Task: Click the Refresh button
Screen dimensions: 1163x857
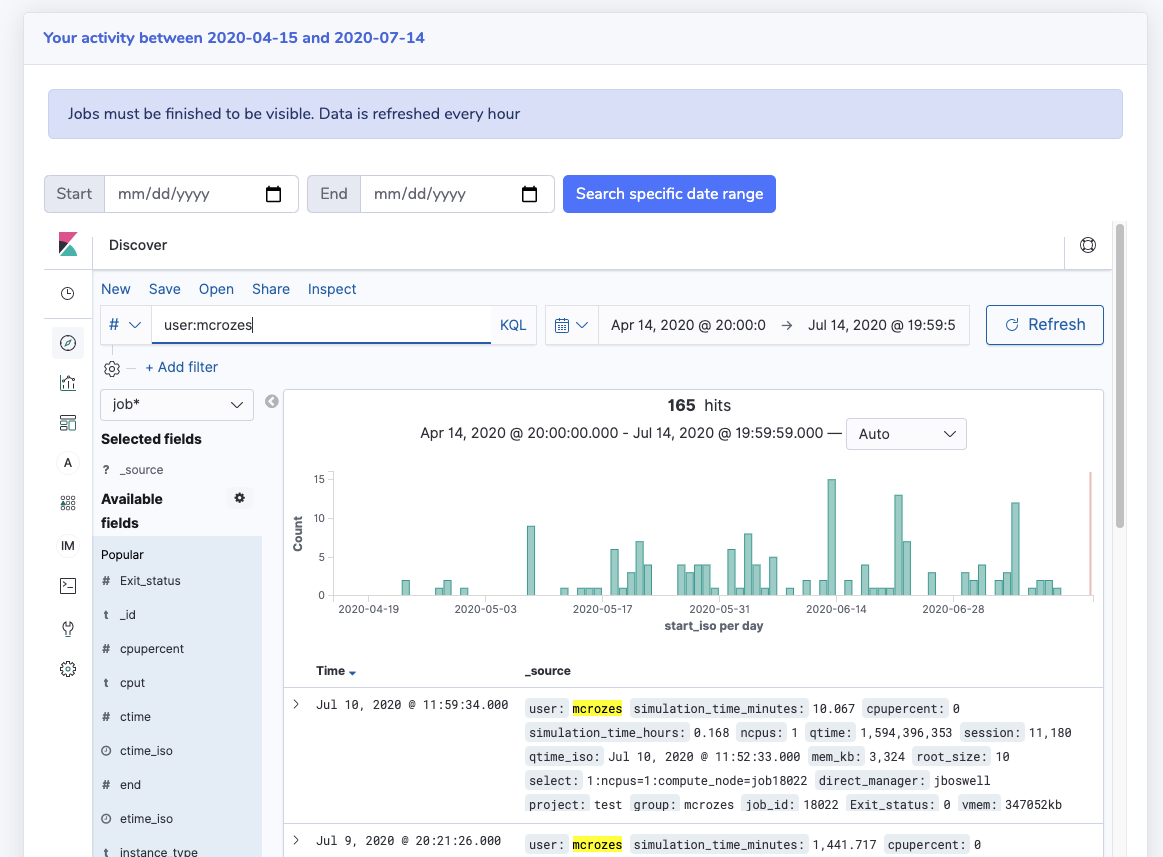Action: [1044, 325]
